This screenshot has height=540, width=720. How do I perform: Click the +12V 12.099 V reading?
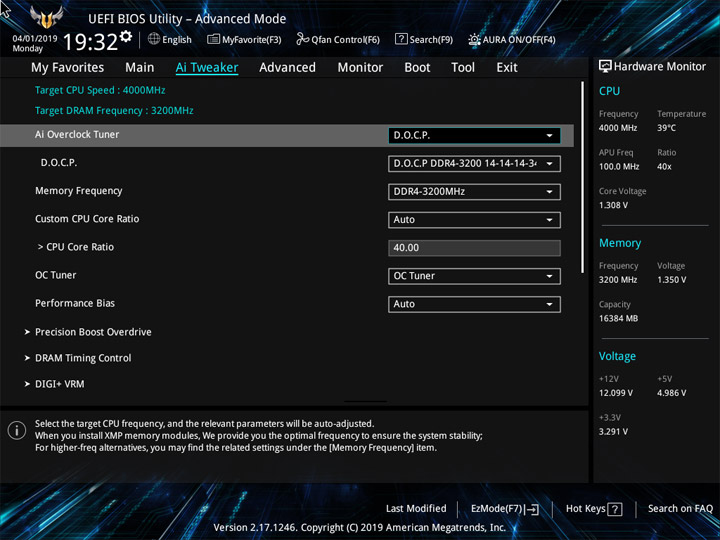click(x=615, y=393)
